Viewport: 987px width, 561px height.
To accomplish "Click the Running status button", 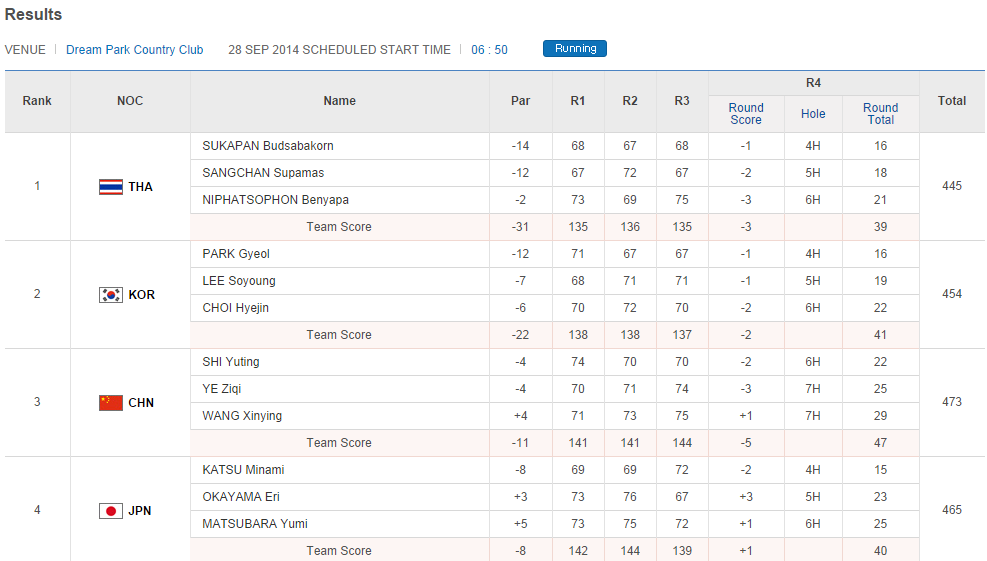I will click(x=575, y=49).
